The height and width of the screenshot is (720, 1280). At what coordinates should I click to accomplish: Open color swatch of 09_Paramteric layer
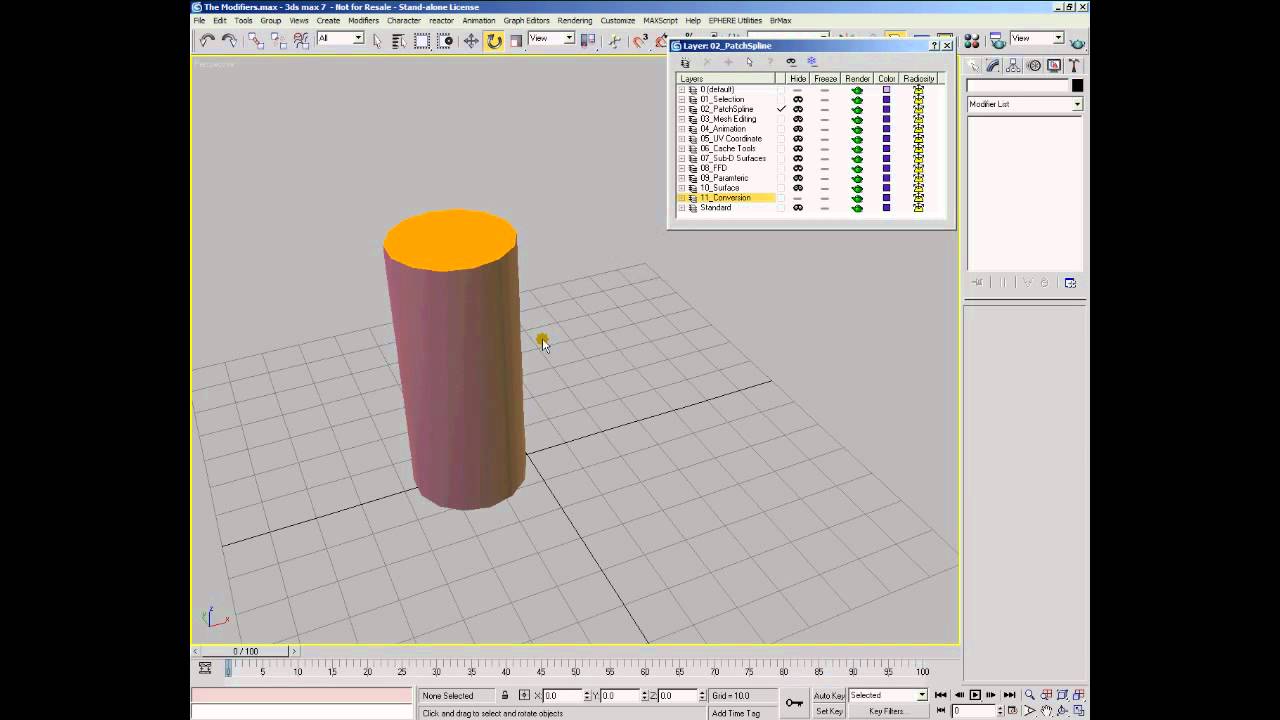click(886, 178)
